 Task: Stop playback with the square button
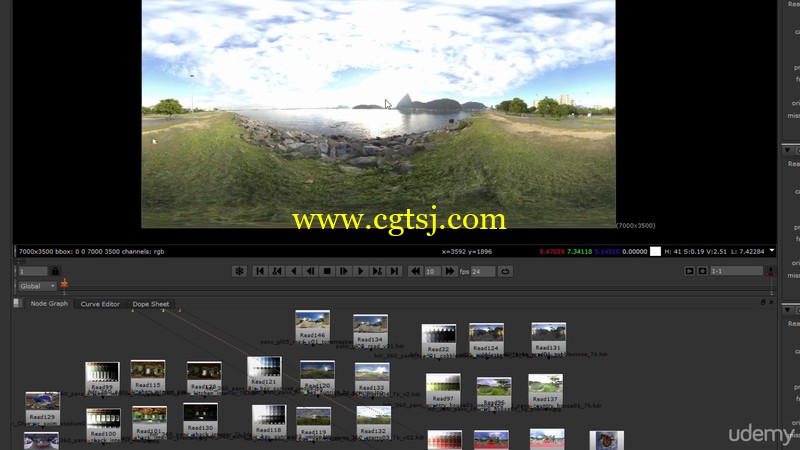327,271
